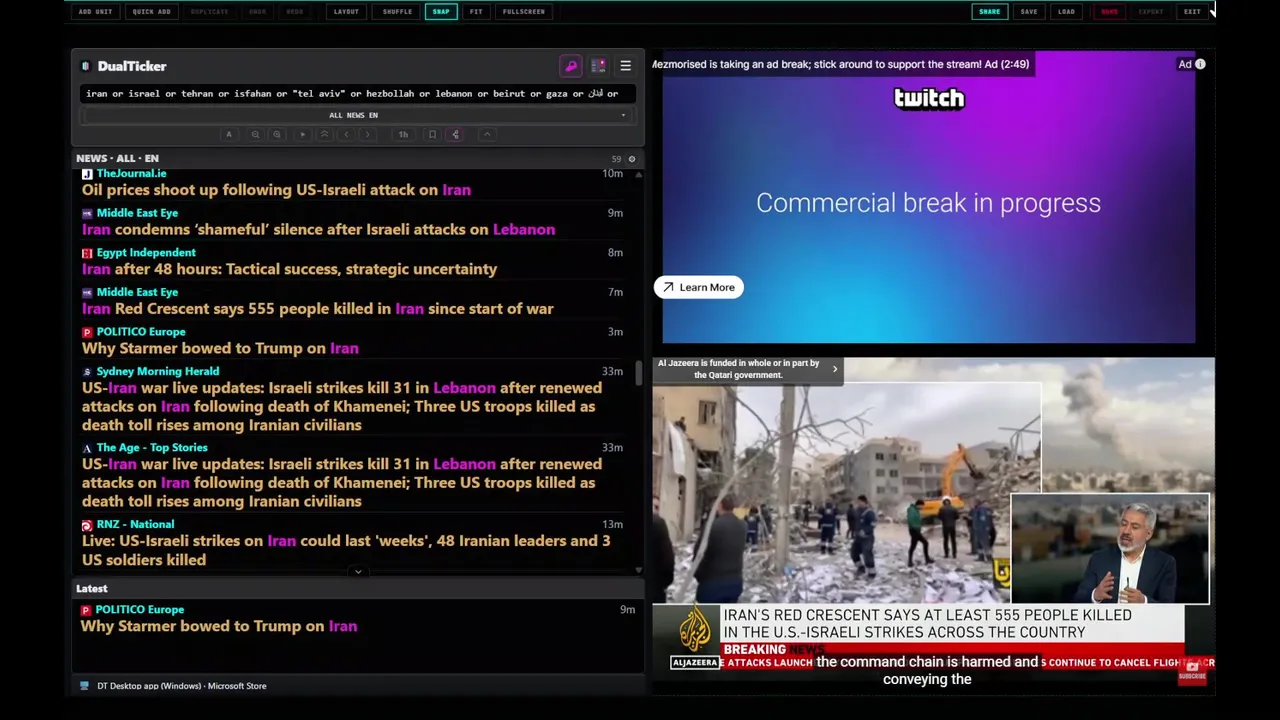
Task: Open RNZ headline about strikes lasting 'weeks'
Action: point(346,550)
